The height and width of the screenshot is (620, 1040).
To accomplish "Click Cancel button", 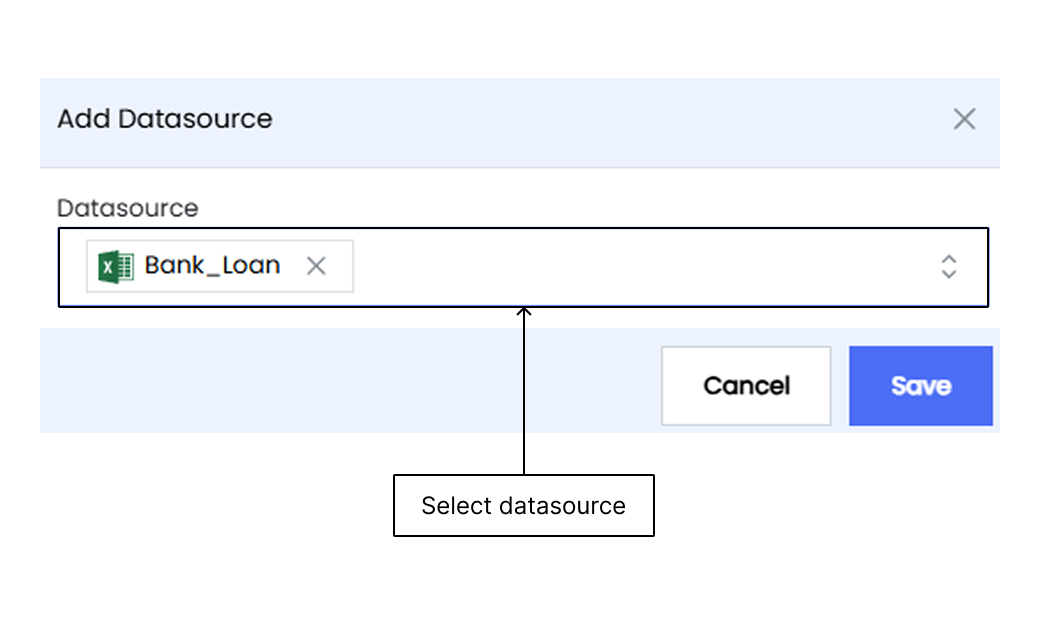I will coord(746,385).
